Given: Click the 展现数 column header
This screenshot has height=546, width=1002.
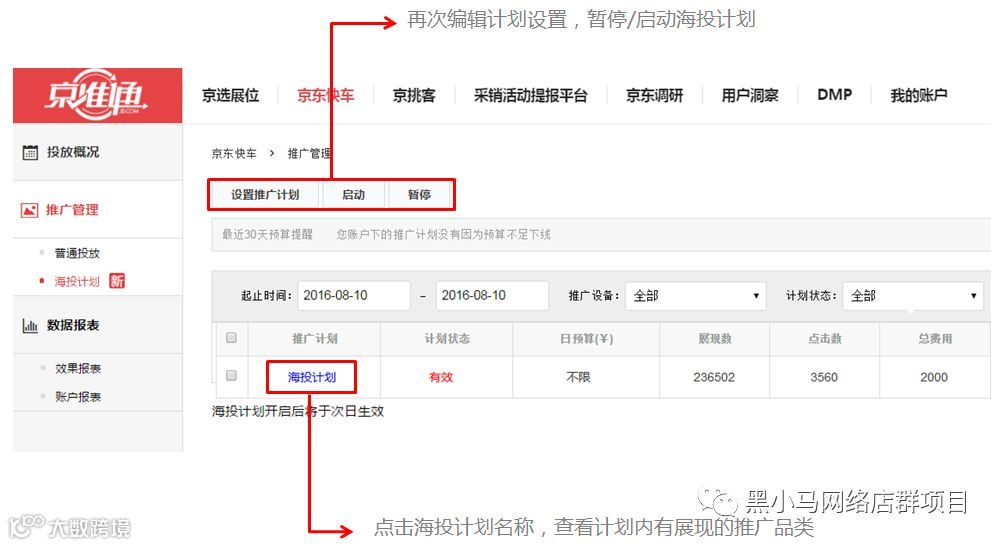Looking at the screenshot, I should [715, 339].
